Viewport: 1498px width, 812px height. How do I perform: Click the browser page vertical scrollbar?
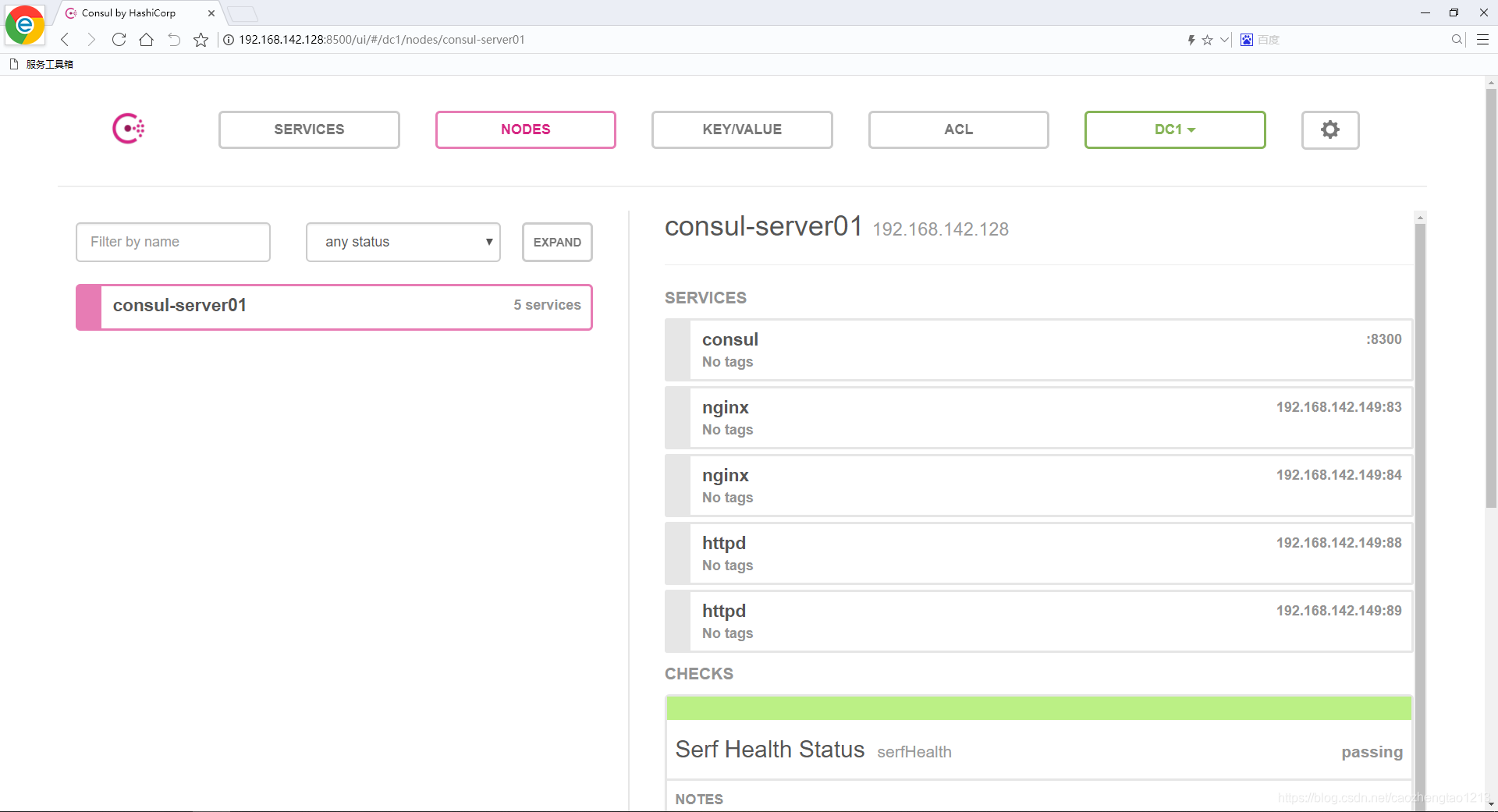(1491, 296)
